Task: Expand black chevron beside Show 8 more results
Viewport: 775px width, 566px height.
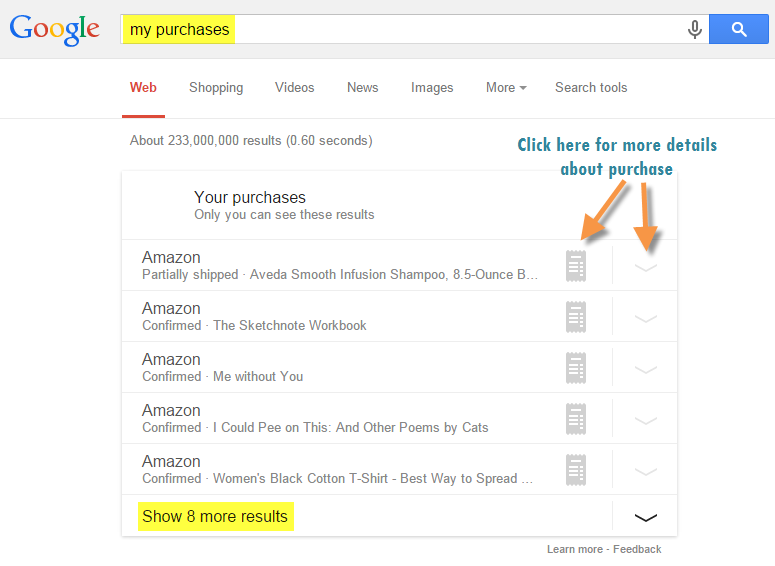Action: tap(646, 518)
